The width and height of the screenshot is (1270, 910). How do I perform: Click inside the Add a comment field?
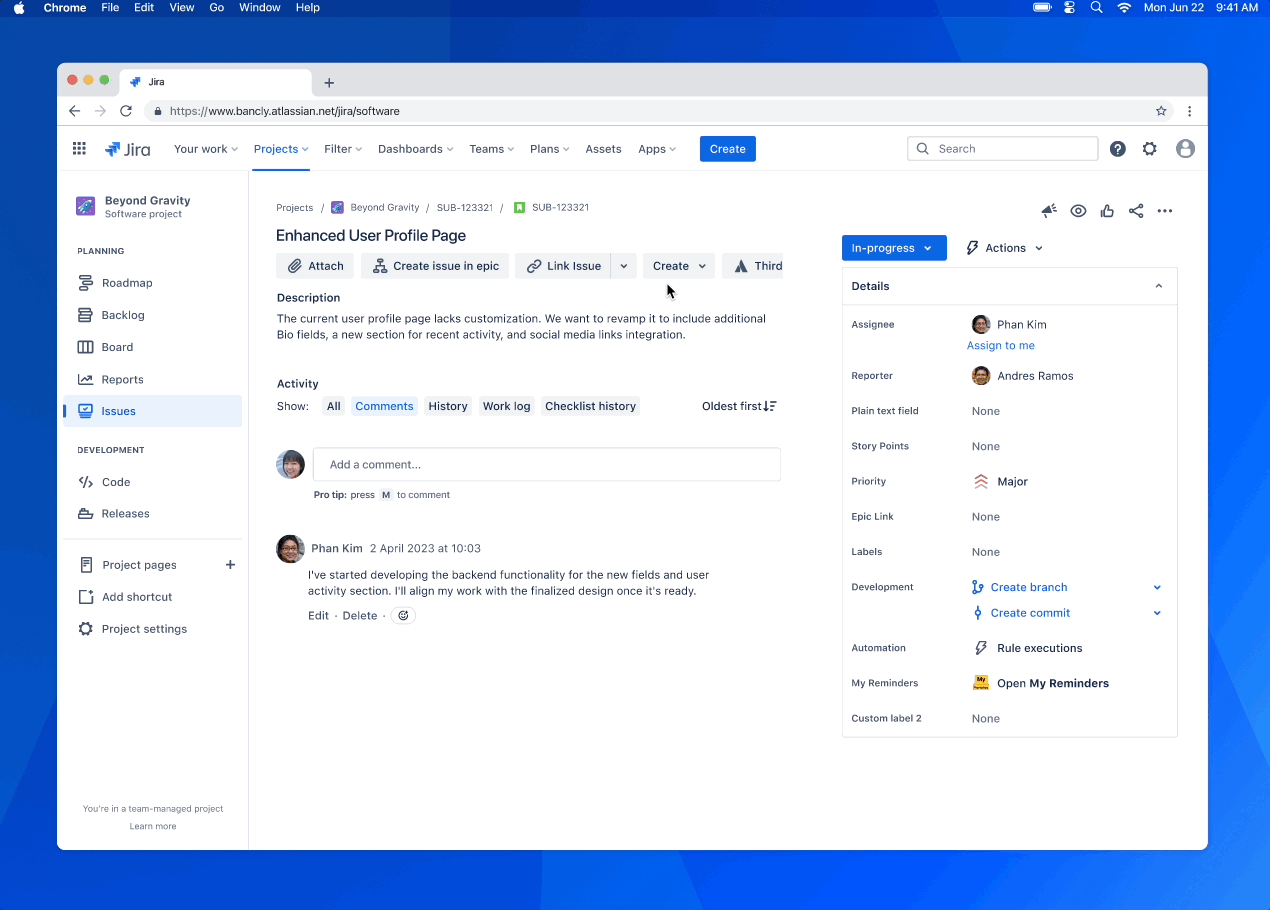[x=547, y=464]
